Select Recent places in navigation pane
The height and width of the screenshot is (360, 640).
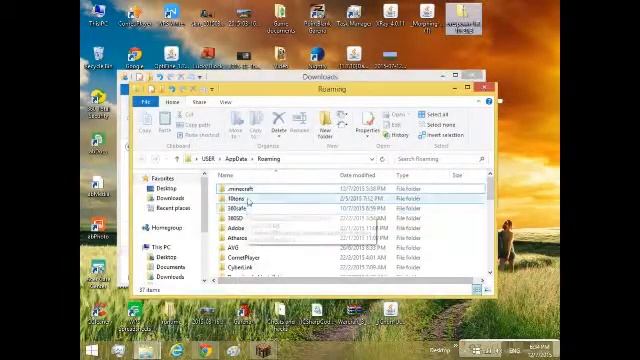click(x=173, y=208)
